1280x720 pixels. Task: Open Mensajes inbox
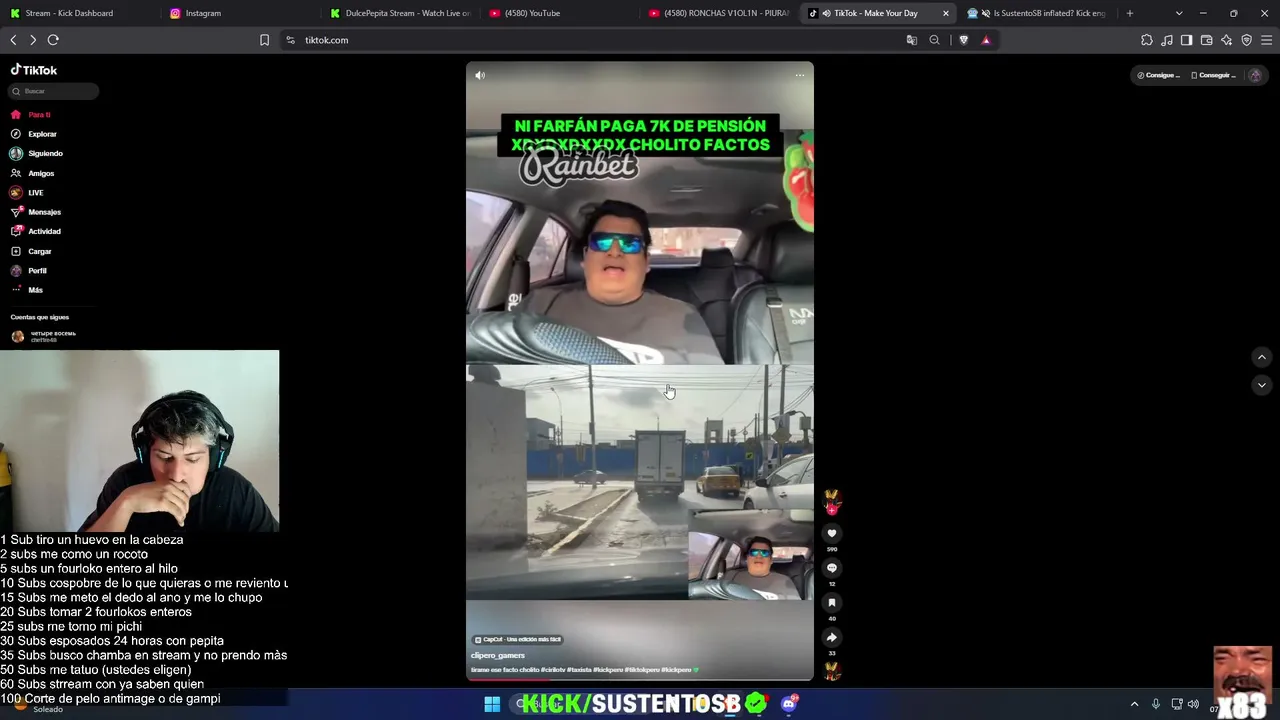coord(35,212)
